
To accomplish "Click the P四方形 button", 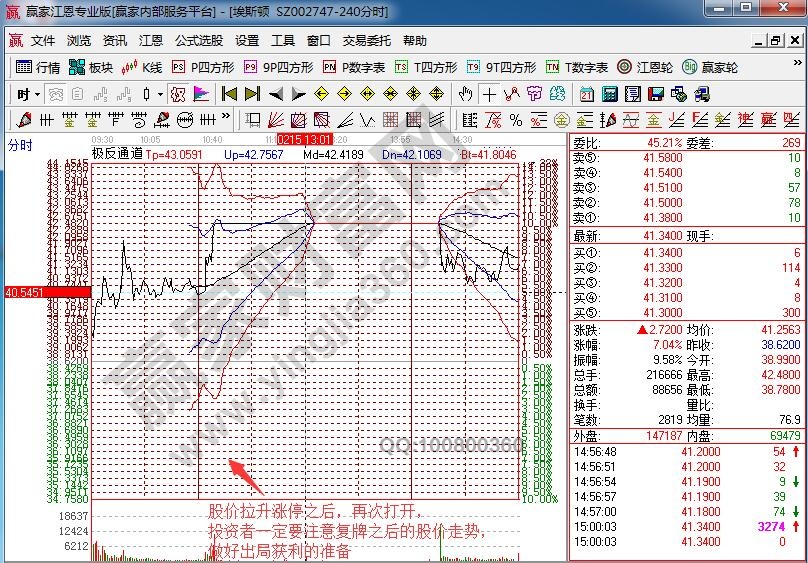I will tap(204, 68).
